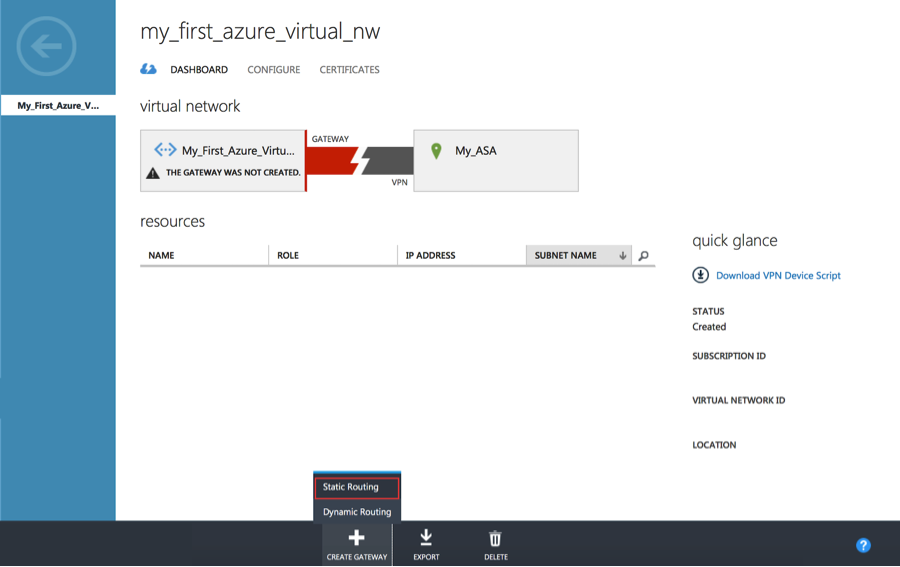Click the Delete label in bottom bar
900x567 pixels.
point(496,557)
